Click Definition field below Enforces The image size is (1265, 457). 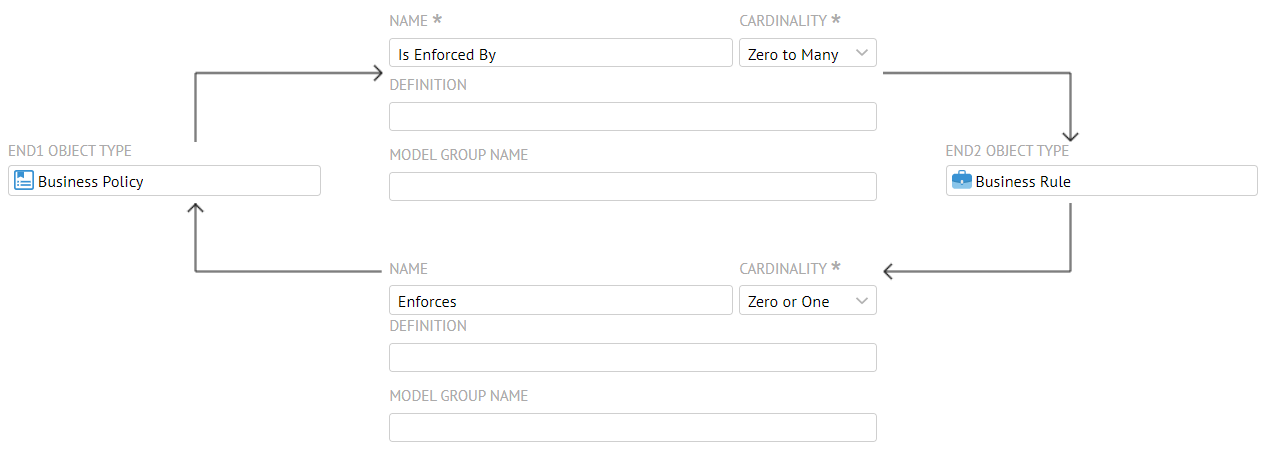(x=632, y=358)
